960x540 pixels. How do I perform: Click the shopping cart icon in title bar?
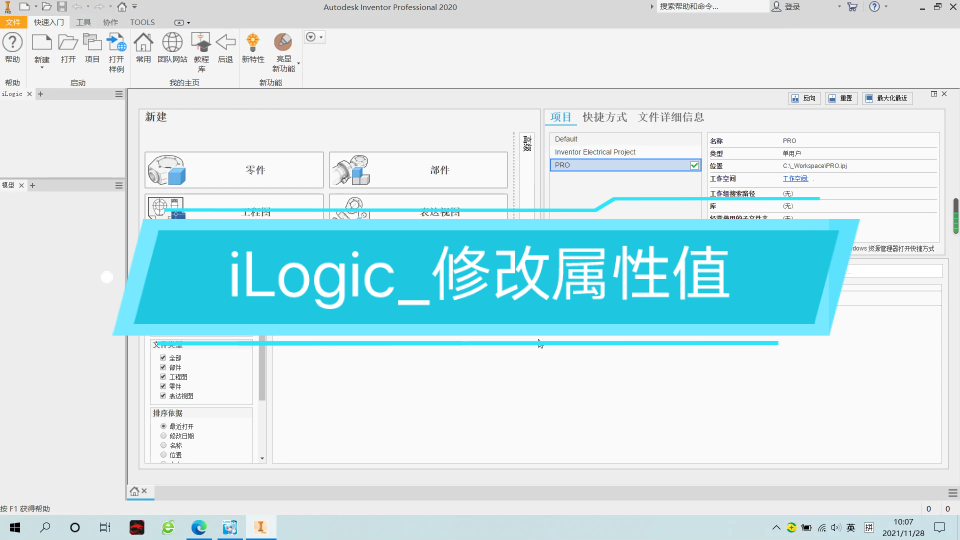click(852, 7)
